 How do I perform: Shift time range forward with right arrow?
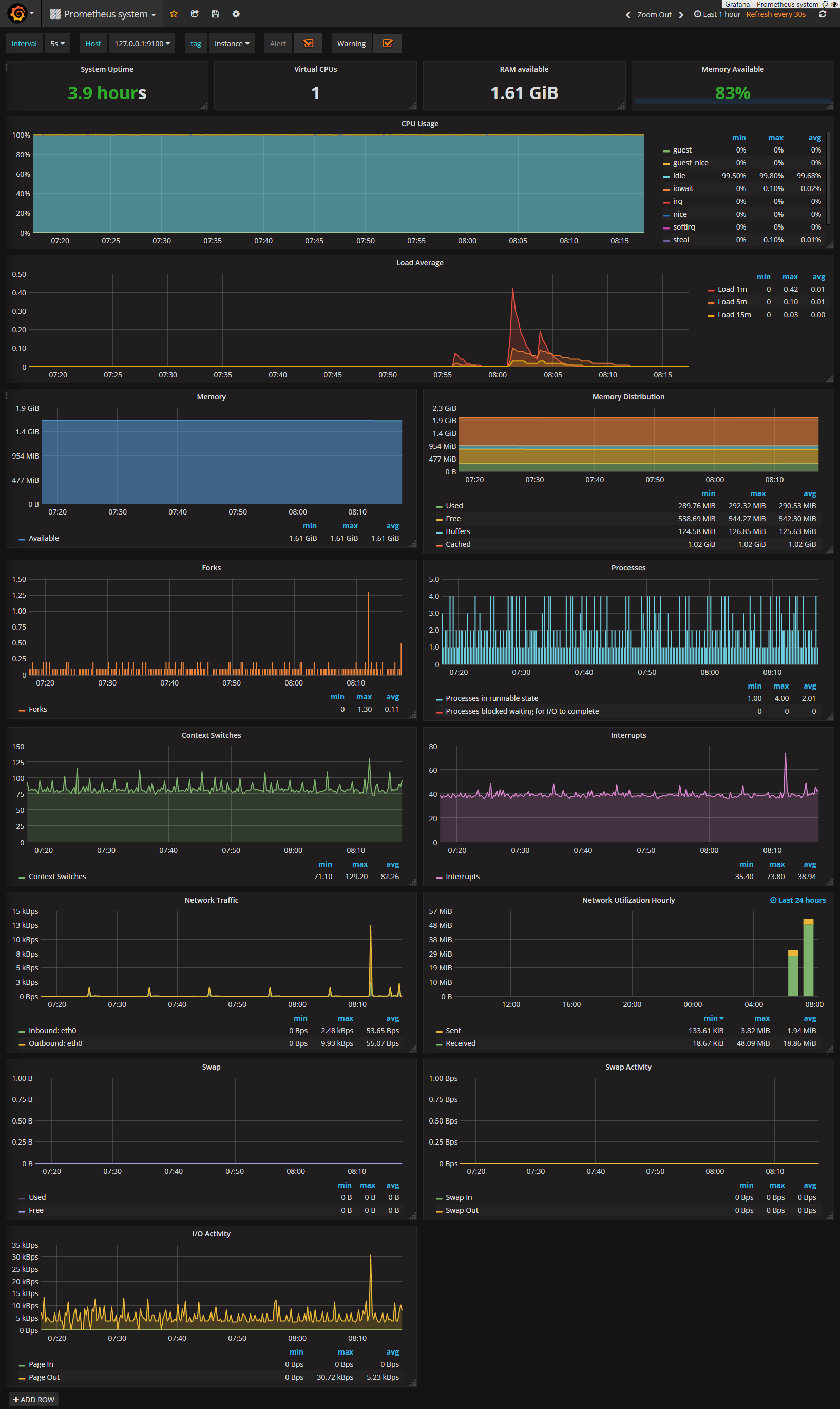[x=681, y=15]
